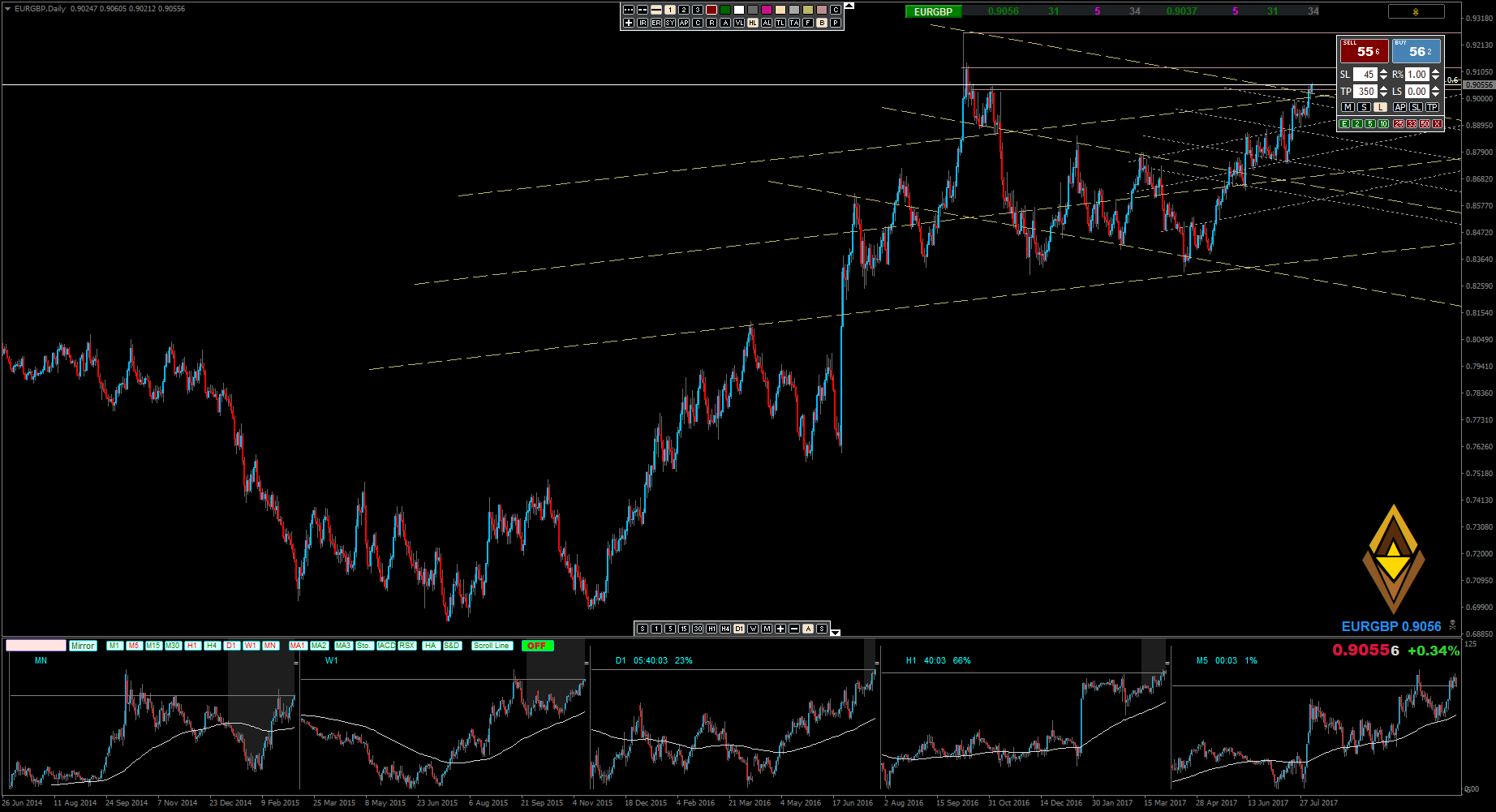Toggle the Mirror option
The height and width of the screenshot is (812, 1496).
[x=83, y=646]
